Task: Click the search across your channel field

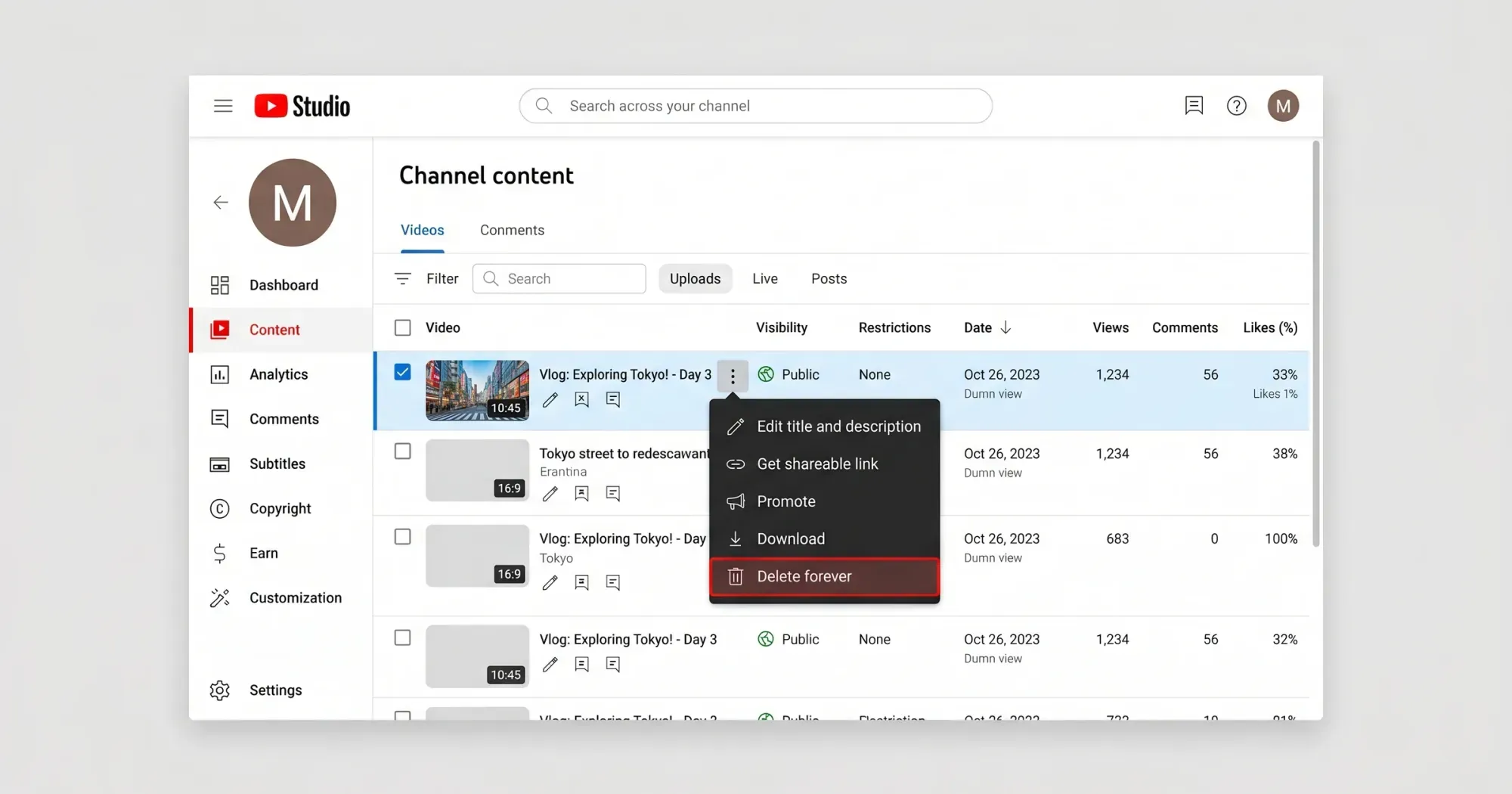Action: (756, 106)
